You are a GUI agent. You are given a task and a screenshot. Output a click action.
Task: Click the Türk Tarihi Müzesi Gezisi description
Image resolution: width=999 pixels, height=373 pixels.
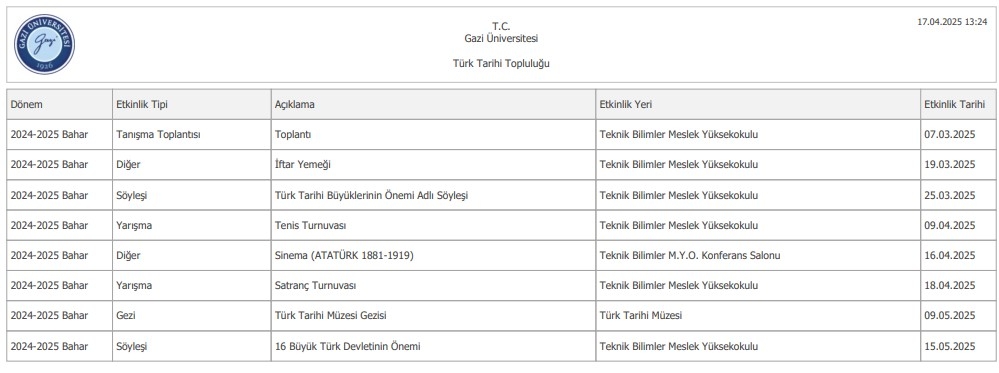click(433, 316)
